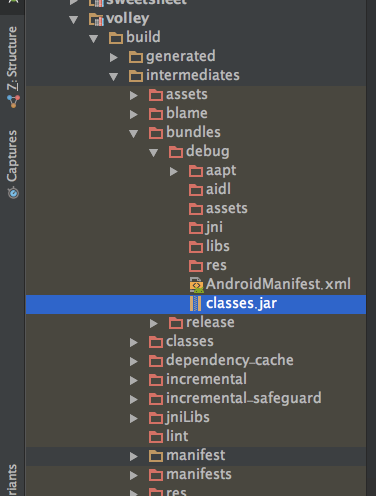Click the classes.jar archive file icon
376x496 pixels.
pyautogui.click(x=195, y=304)
